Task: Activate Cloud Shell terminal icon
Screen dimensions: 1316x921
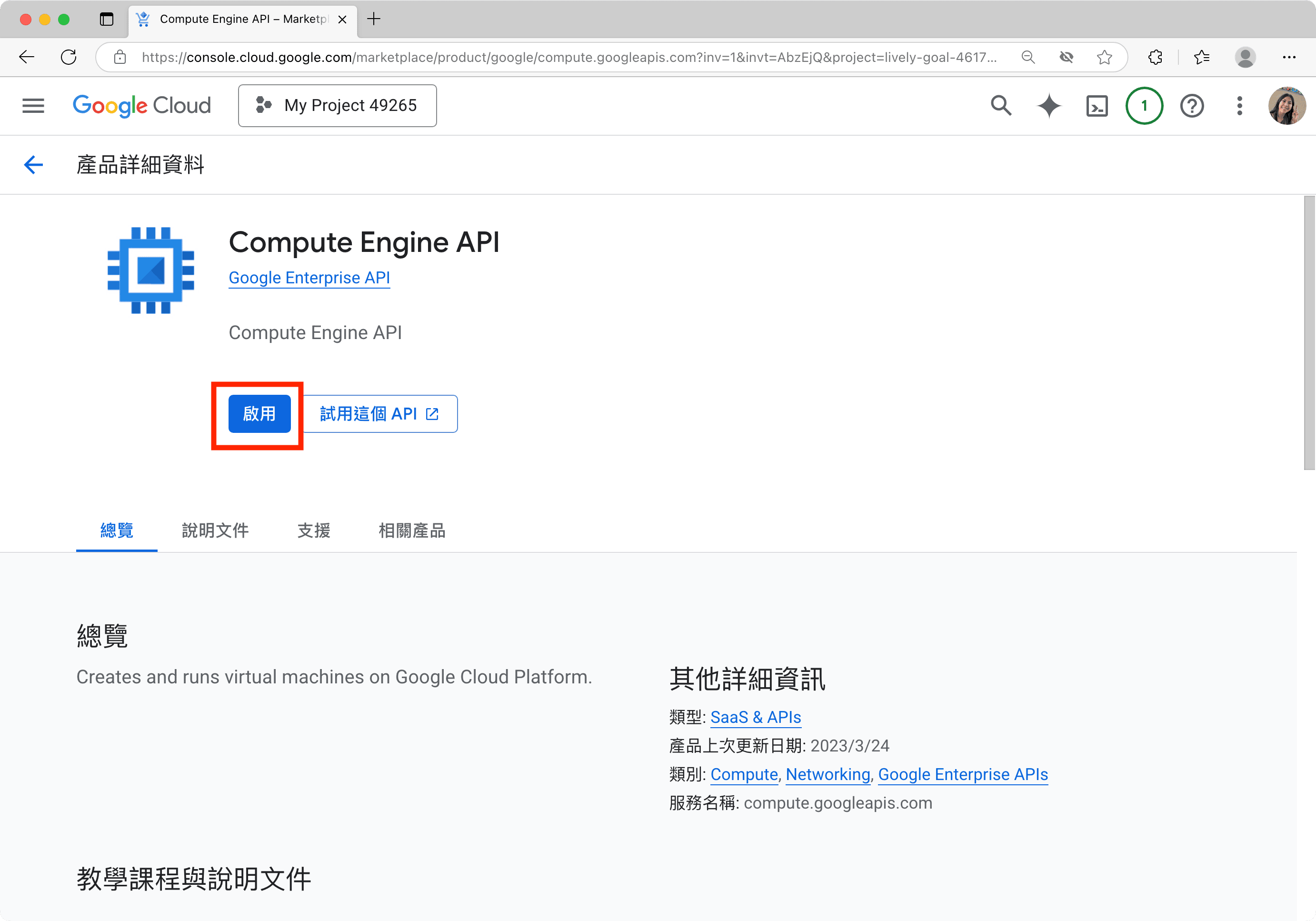Action: (1097, 106)
